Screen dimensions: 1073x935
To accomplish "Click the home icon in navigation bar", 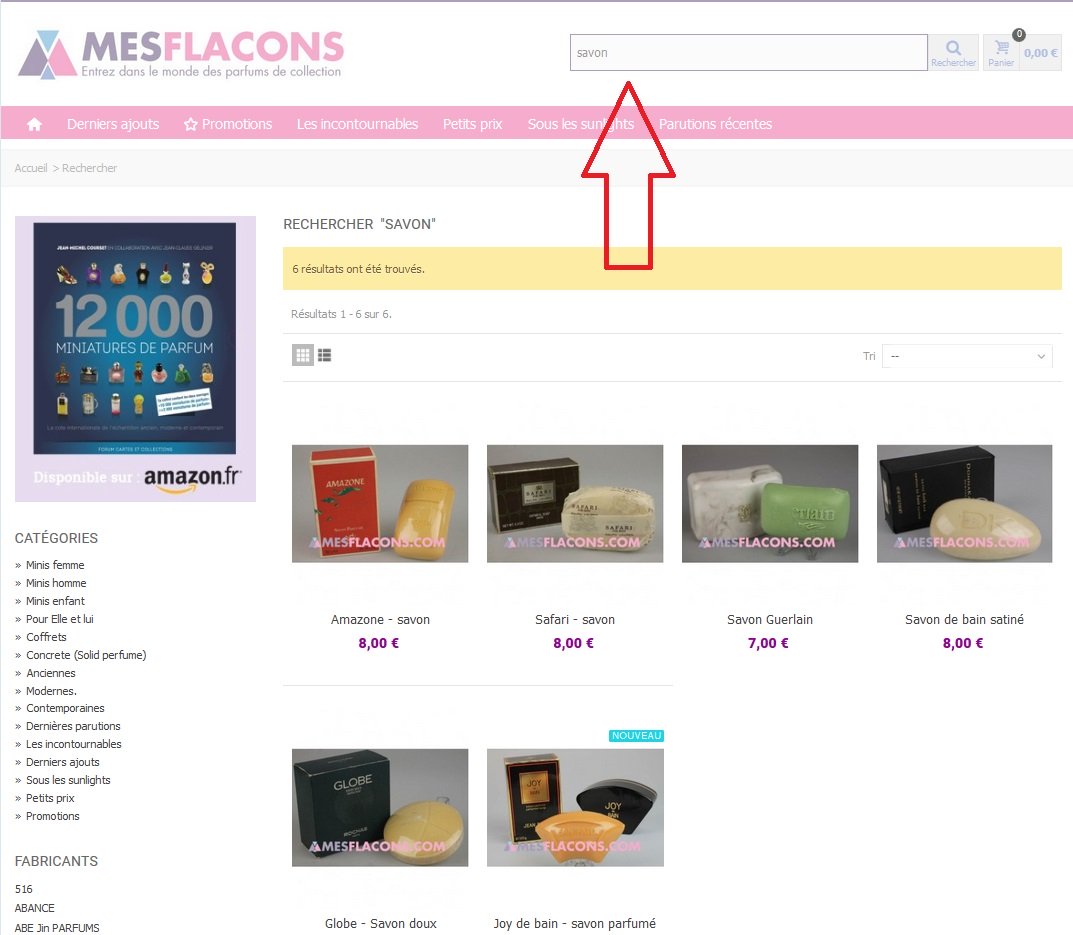I will 34,124.
